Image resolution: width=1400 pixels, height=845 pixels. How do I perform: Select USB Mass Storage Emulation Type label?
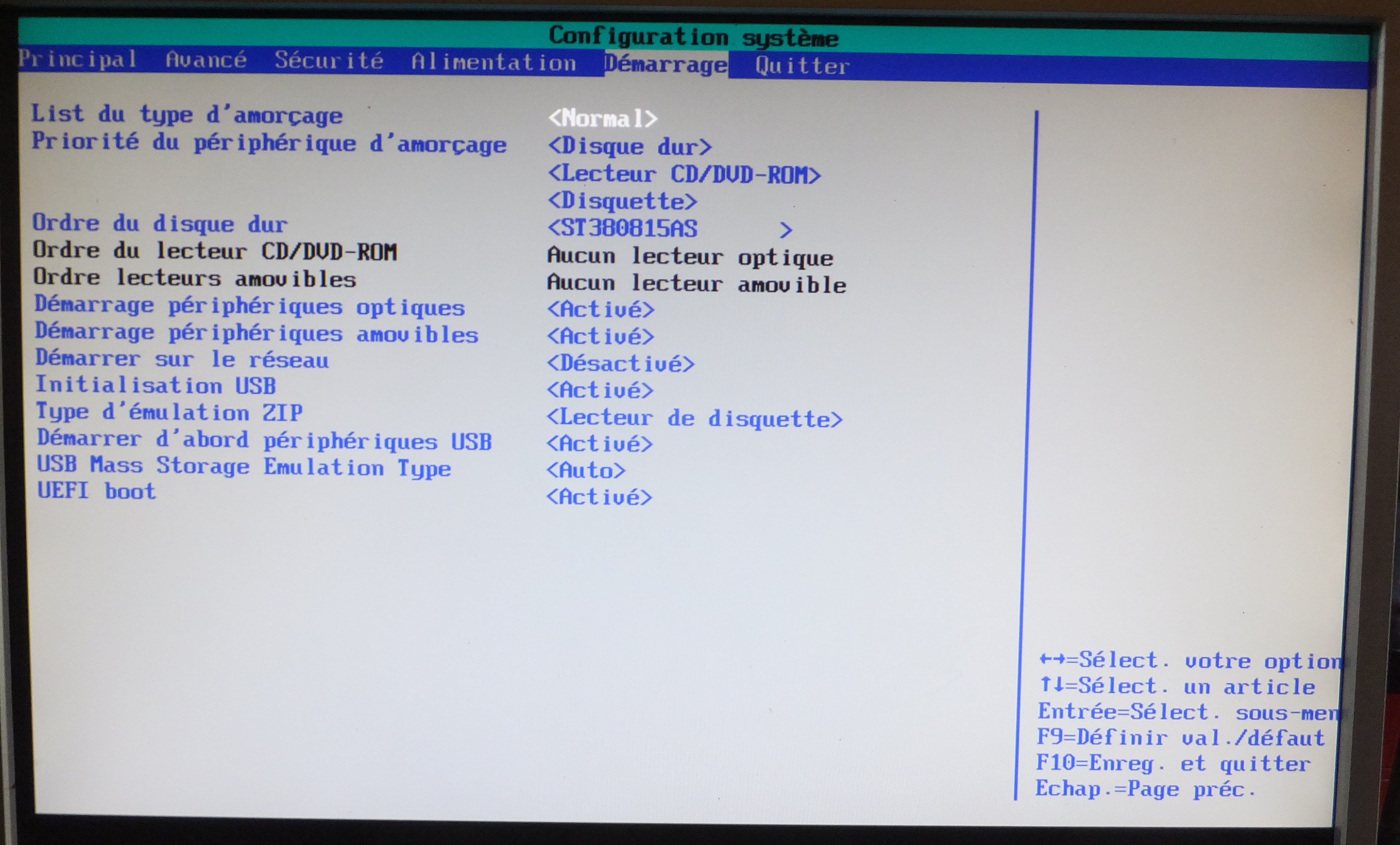click(244, 467)
